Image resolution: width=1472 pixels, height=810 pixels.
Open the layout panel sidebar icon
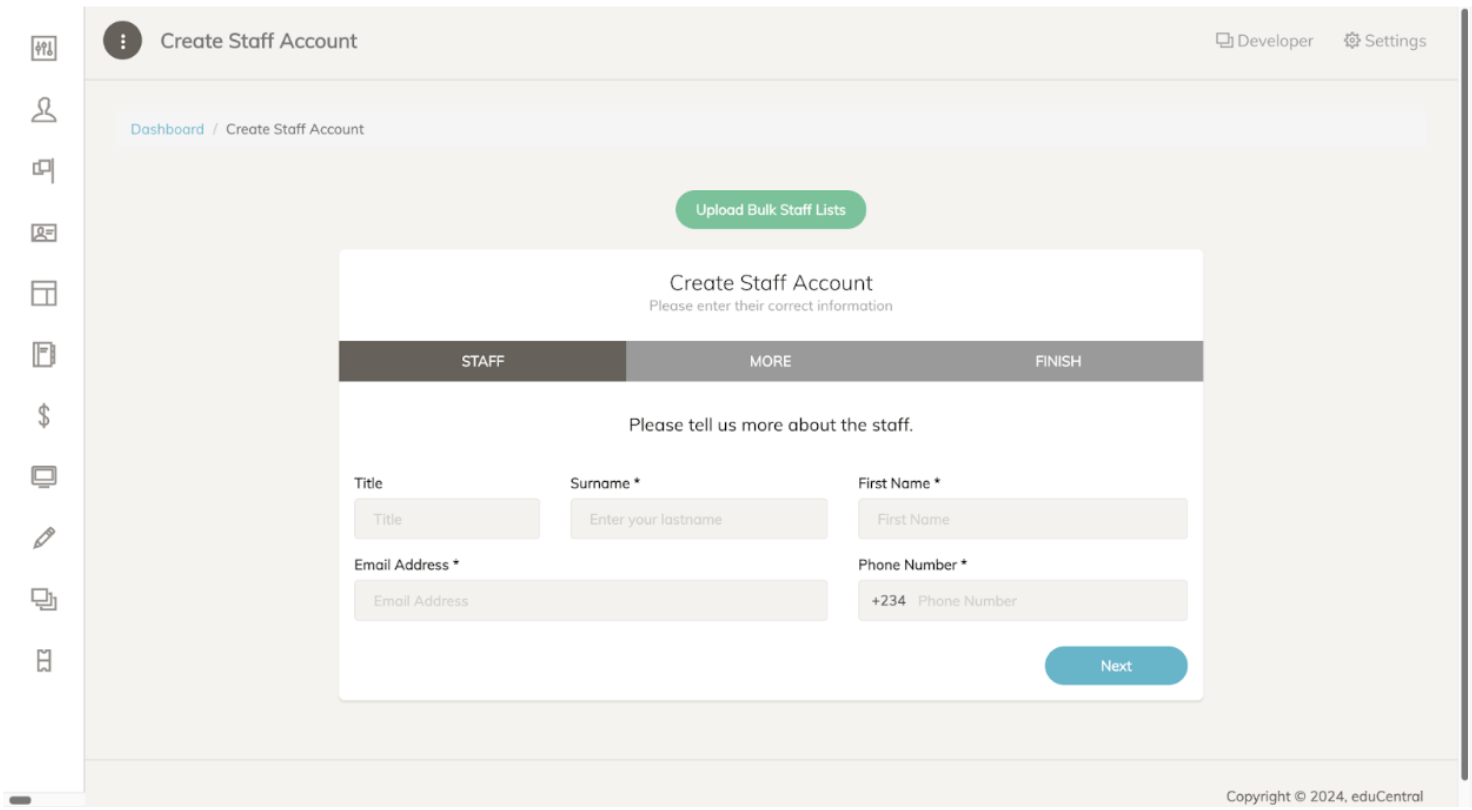[x=44, y=293]
